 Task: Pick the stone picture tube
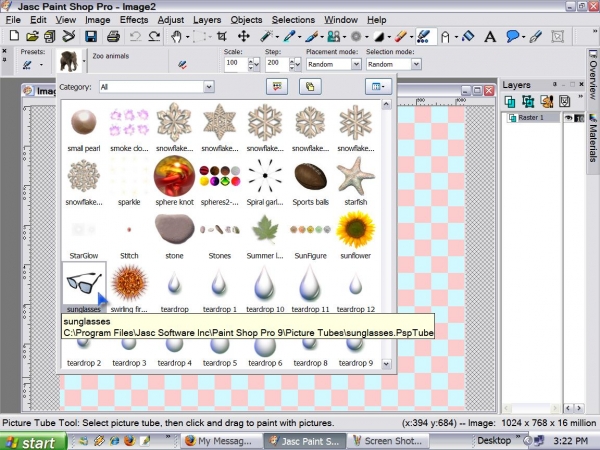click(174, 235)
